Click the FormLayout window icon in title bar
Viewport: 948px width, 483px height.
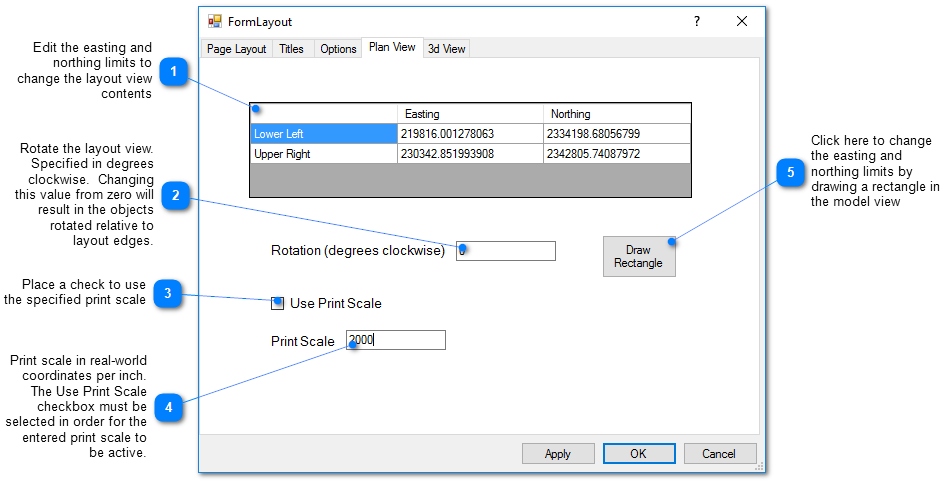(215, 21)
